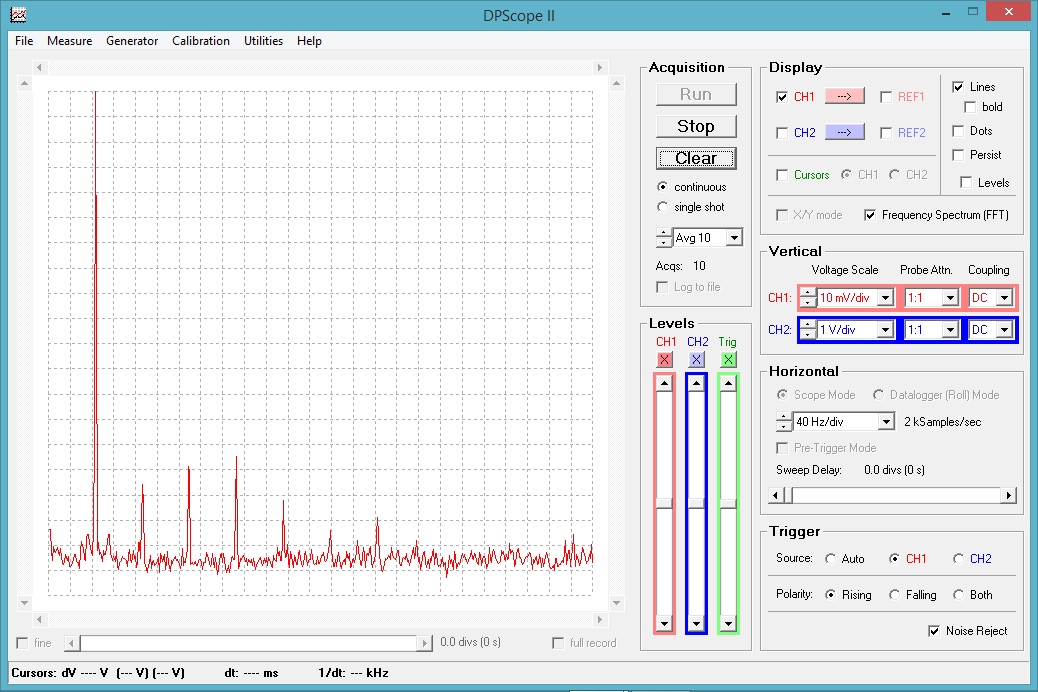Open the 40 Hz/div horizontal scale dropdown
The height and width of the screenshot is (692, 1038).
click(886, 422)
